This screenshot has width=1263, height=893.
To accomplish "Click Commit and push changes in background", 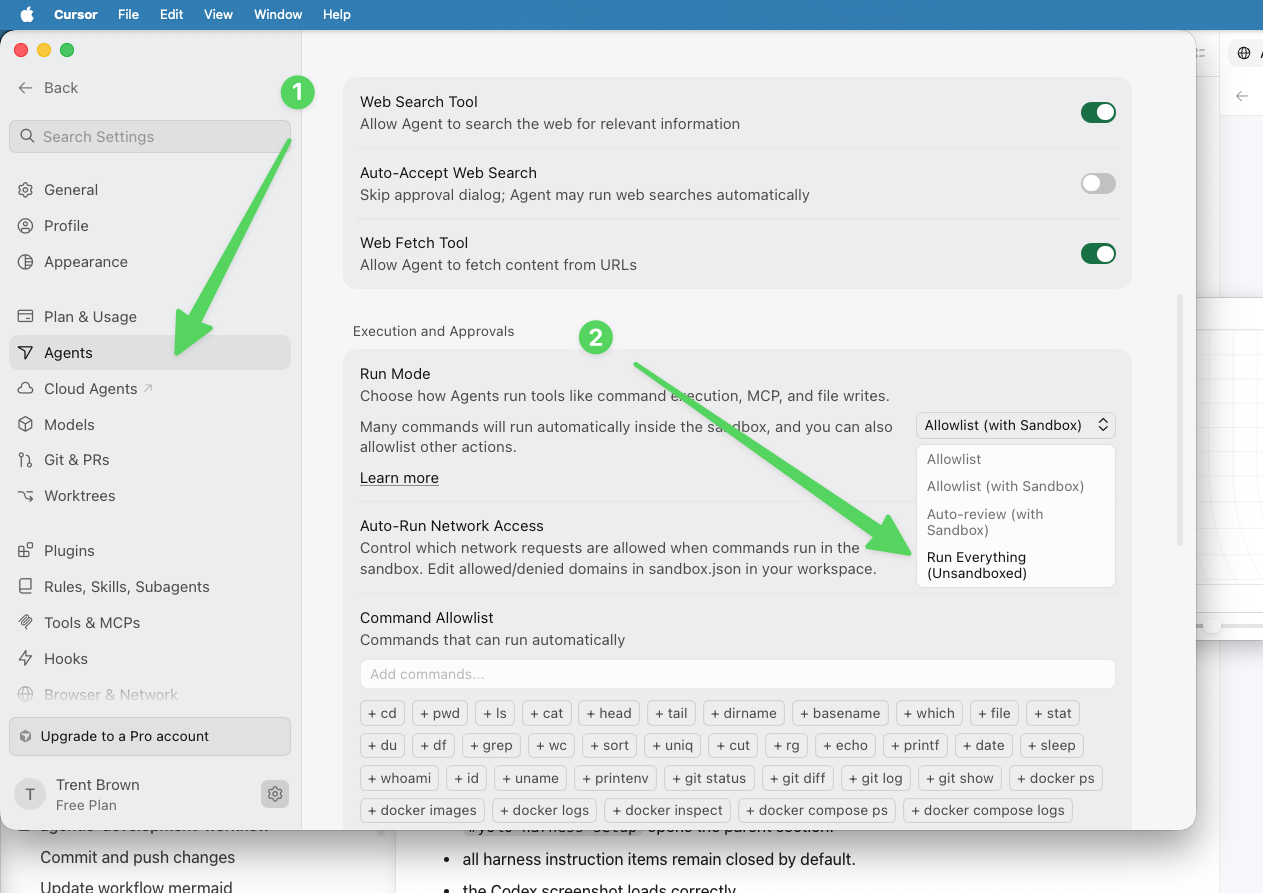I will [x=138, y=857].
